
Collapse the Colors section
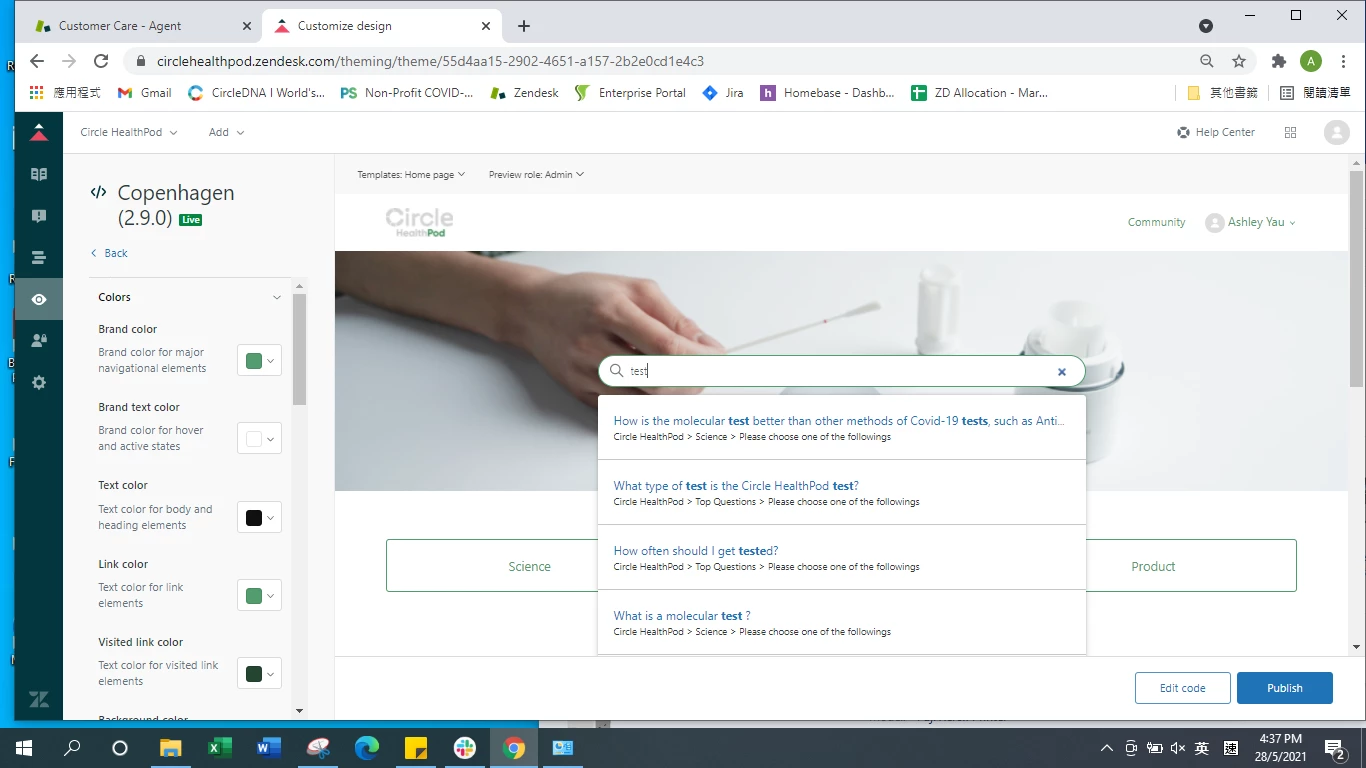(x=277, y=297)
